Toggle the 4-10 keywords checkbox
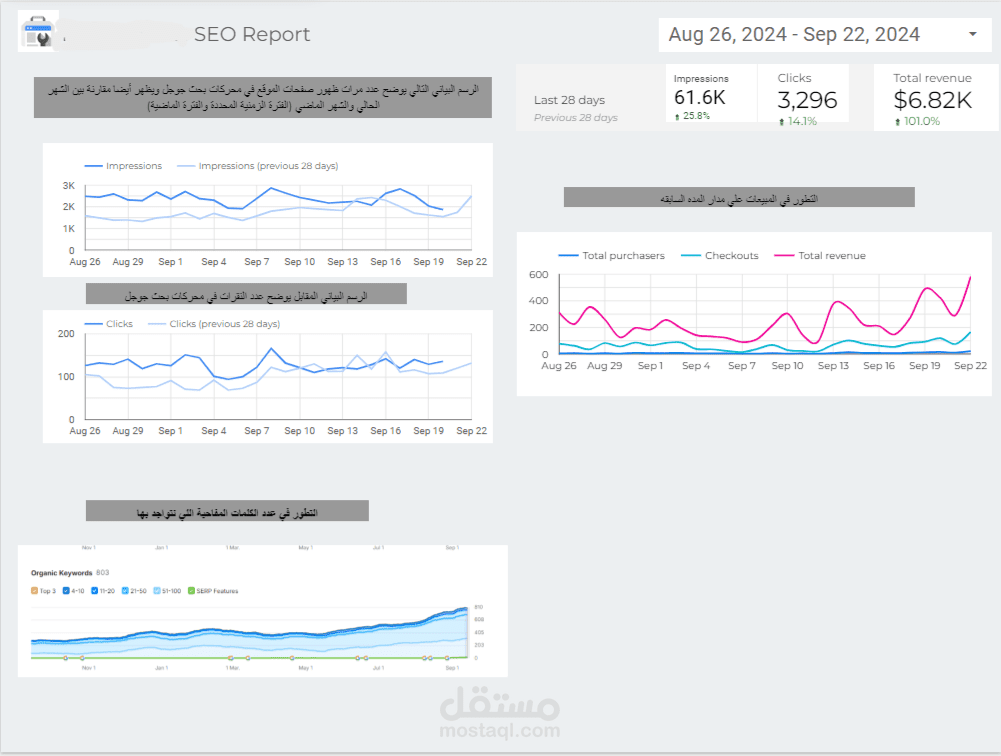The image size is (1001, 756). 66,591
